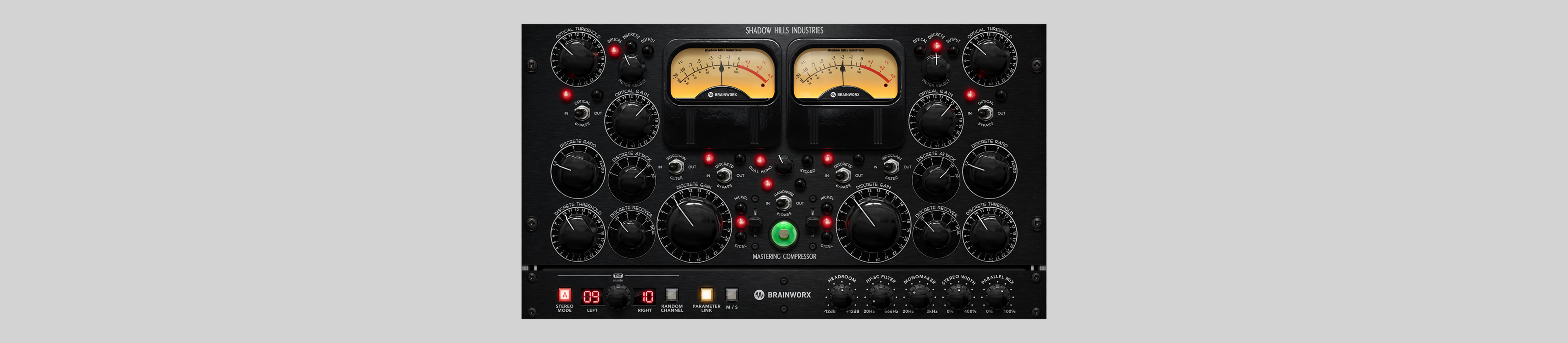Flip the left Optical Bypass switch
Viewport: 1568px width, 343px height.
pos(582,113)
